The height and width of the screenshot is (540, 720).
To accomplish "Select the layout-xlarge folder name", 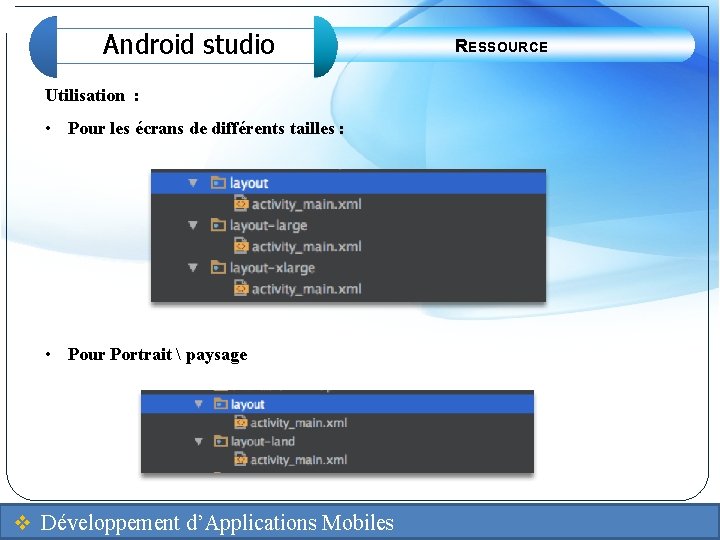I will pyautogui.click(x=272, y=268).
